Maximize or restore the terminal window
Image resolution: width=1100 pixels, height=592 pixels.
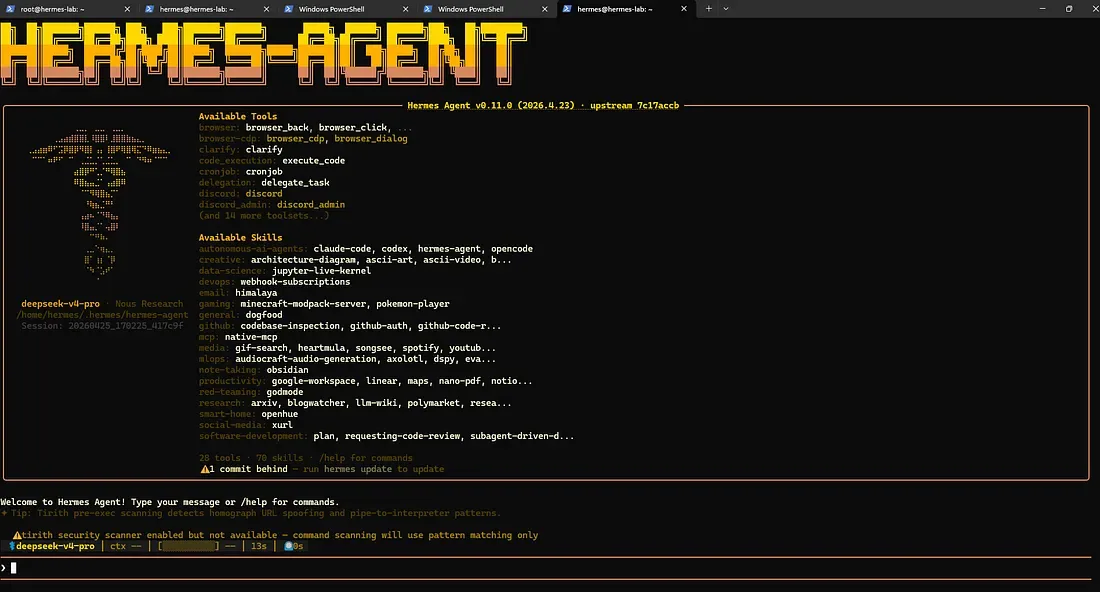(x=1069, y=9)
